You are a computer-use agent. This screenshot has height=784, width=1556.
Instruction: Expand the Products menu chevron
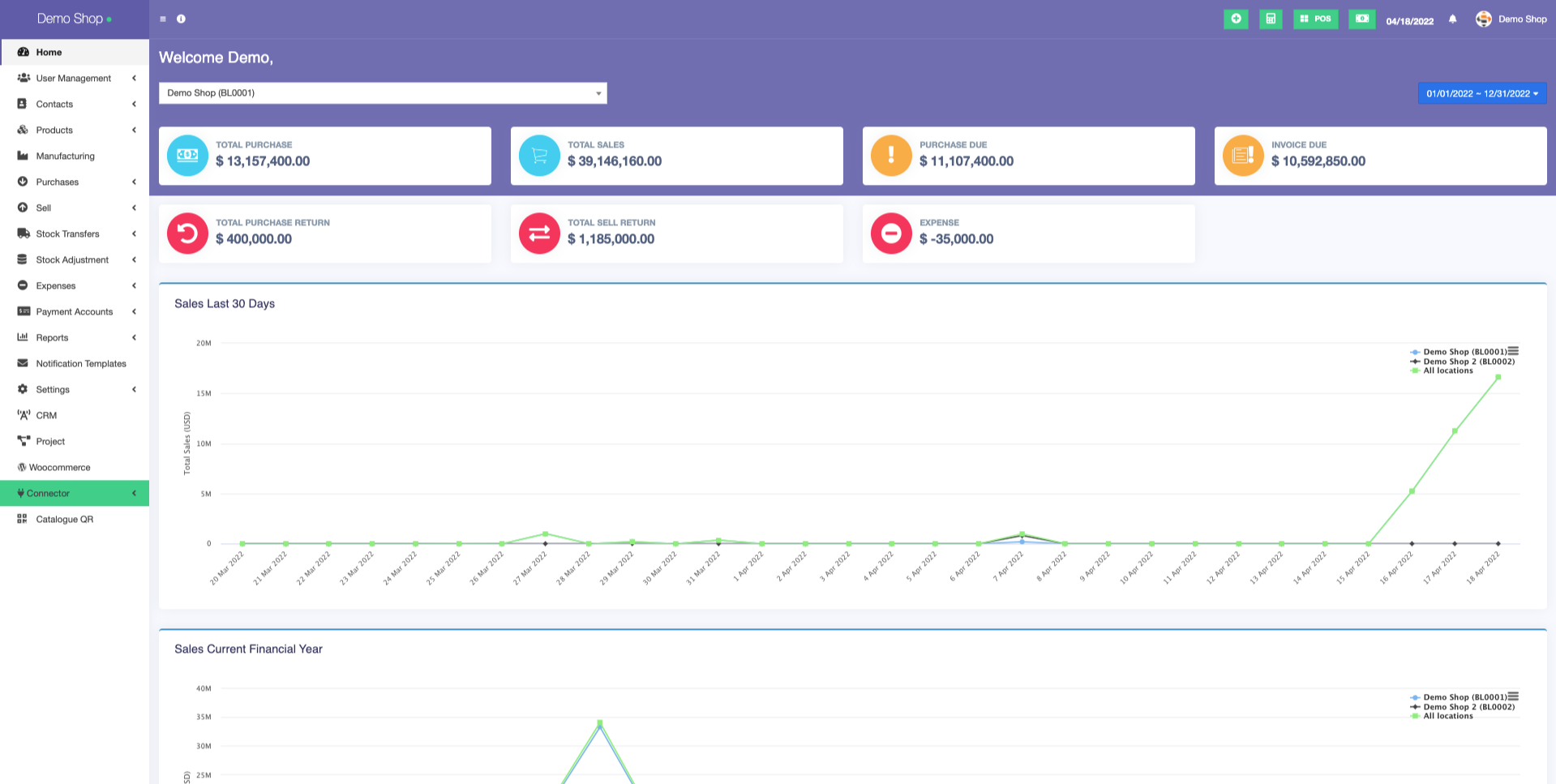[x=134, y=130]
